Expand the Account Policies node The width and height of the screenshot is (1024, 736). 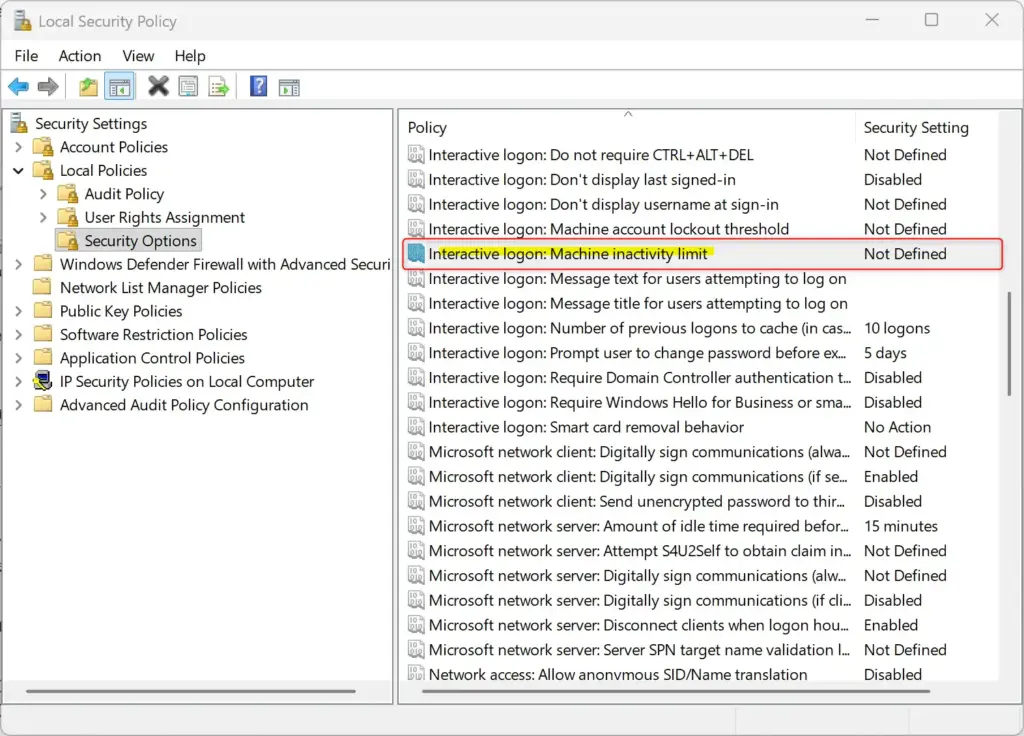18,147
